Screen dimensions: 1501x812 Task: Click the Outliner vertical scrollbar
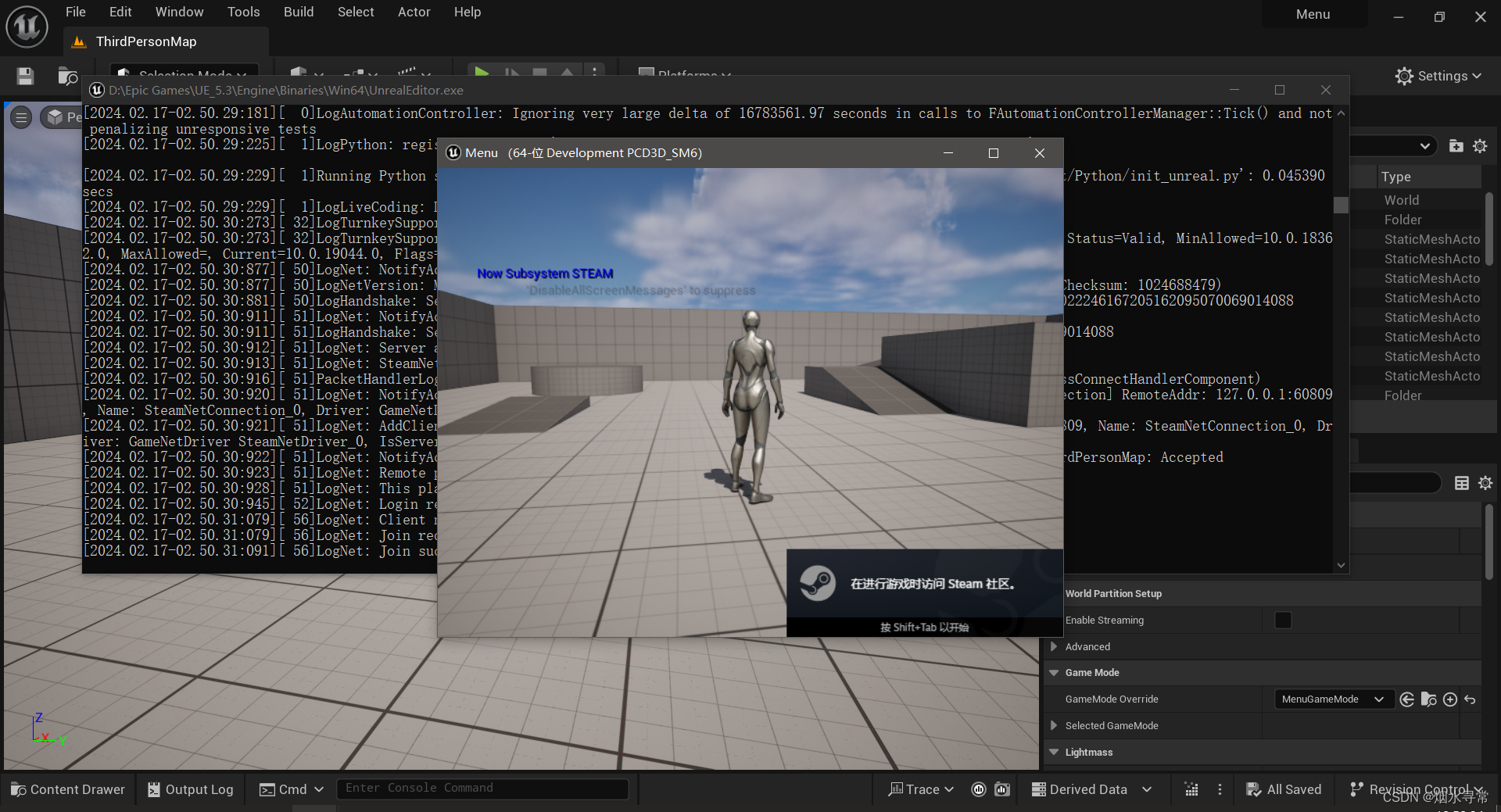tap(1489, 228)
